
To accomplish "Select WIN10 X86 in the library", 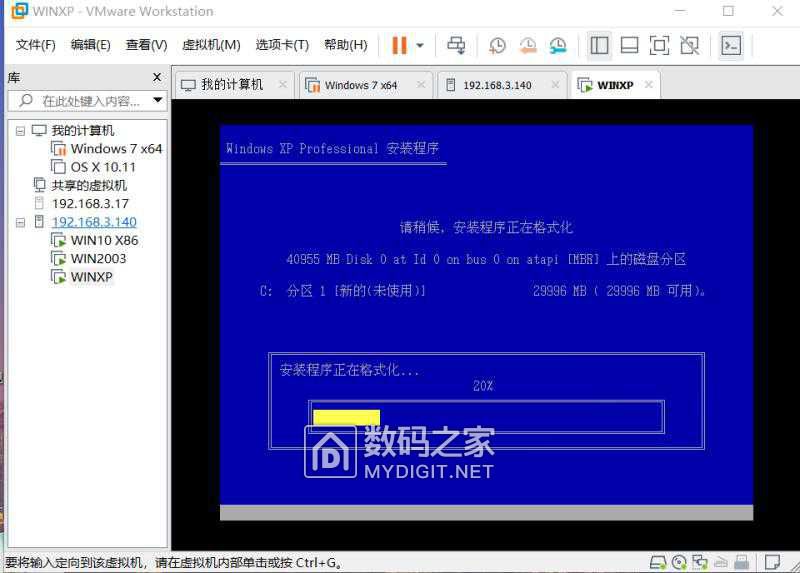I will click(104, 240).
